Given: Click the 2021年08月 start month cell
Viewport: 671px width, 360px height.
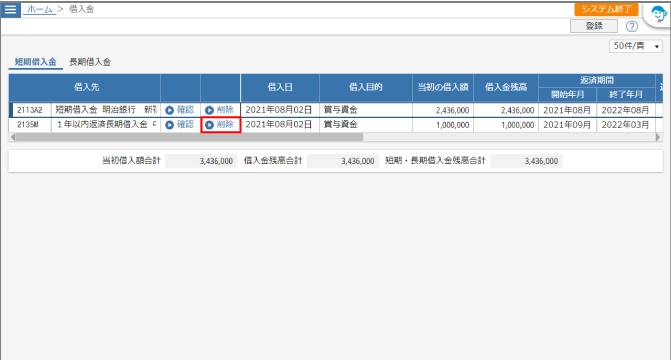Looking at the screenshot, I should pyautogui.click(x=567, y=110).
